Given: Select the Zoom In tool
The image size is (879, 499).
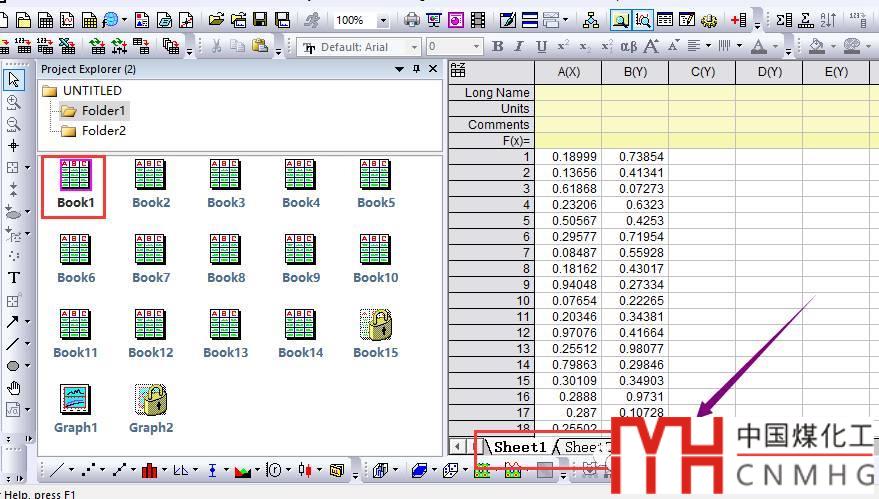Looking at the screenshot, I should (13, 103).
